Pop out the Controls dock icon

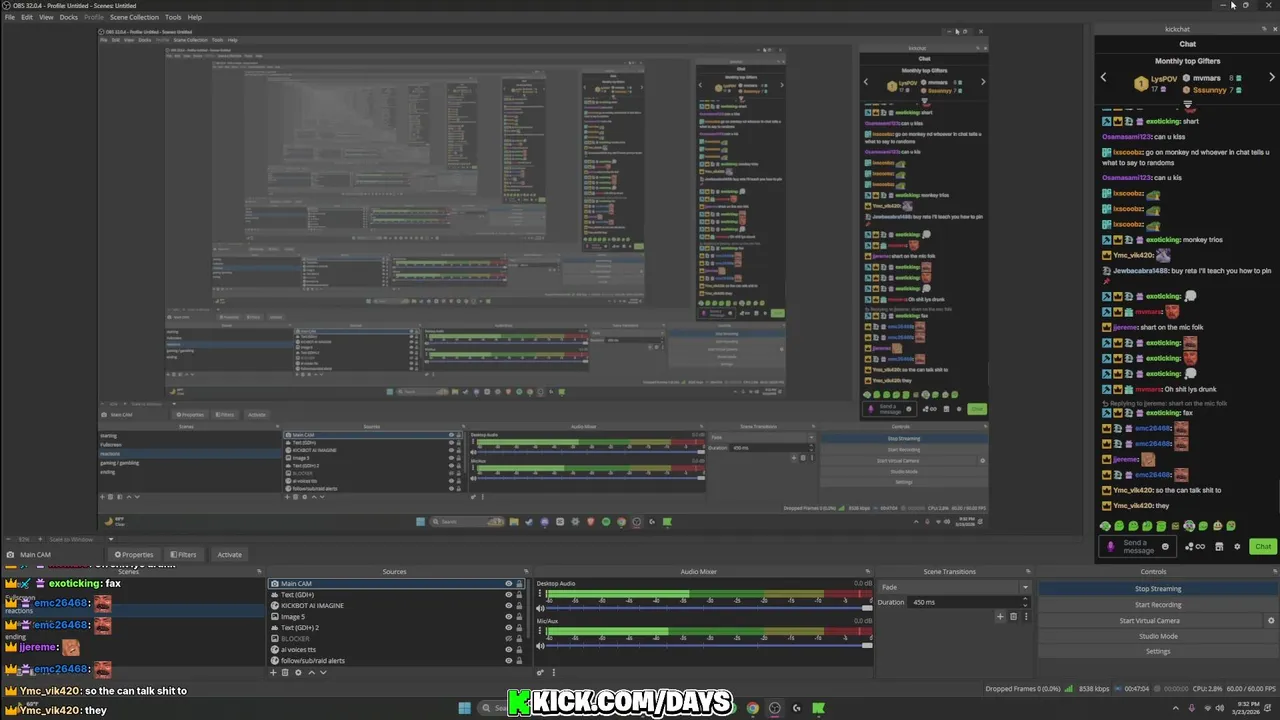click(1274, 572)
